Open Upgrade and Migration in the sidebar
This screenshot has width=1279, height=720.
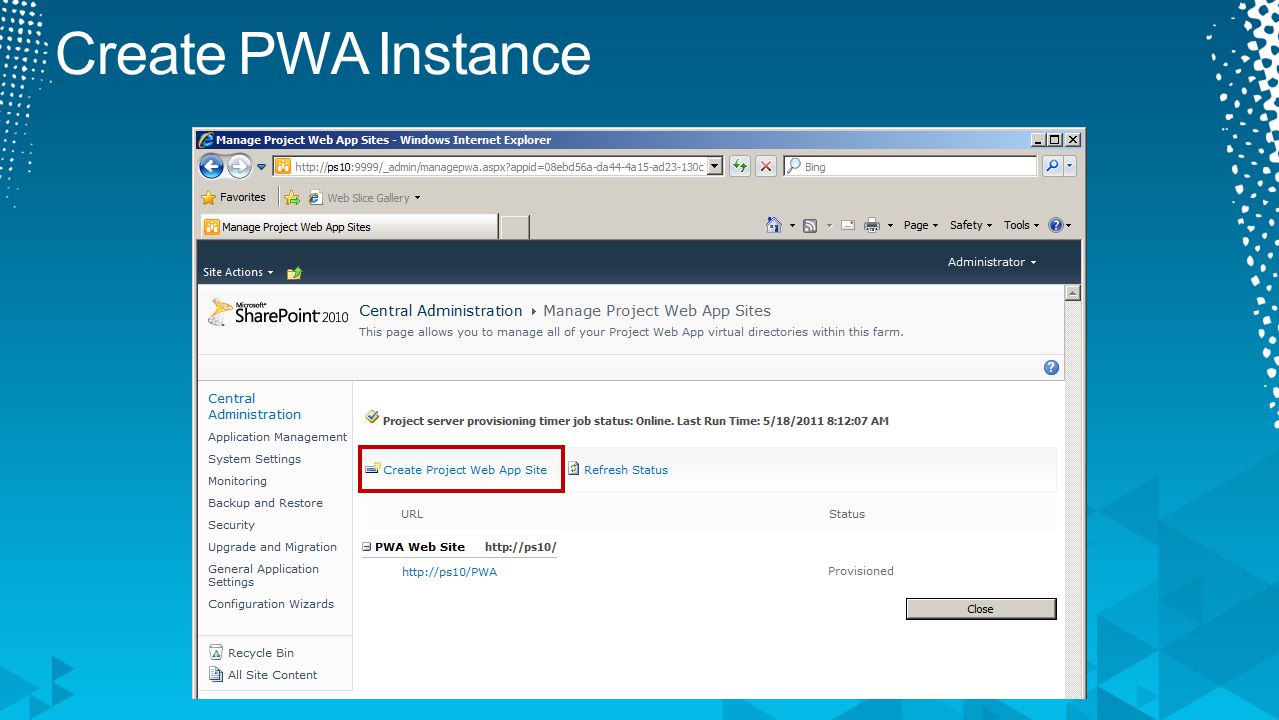[272, 547]
